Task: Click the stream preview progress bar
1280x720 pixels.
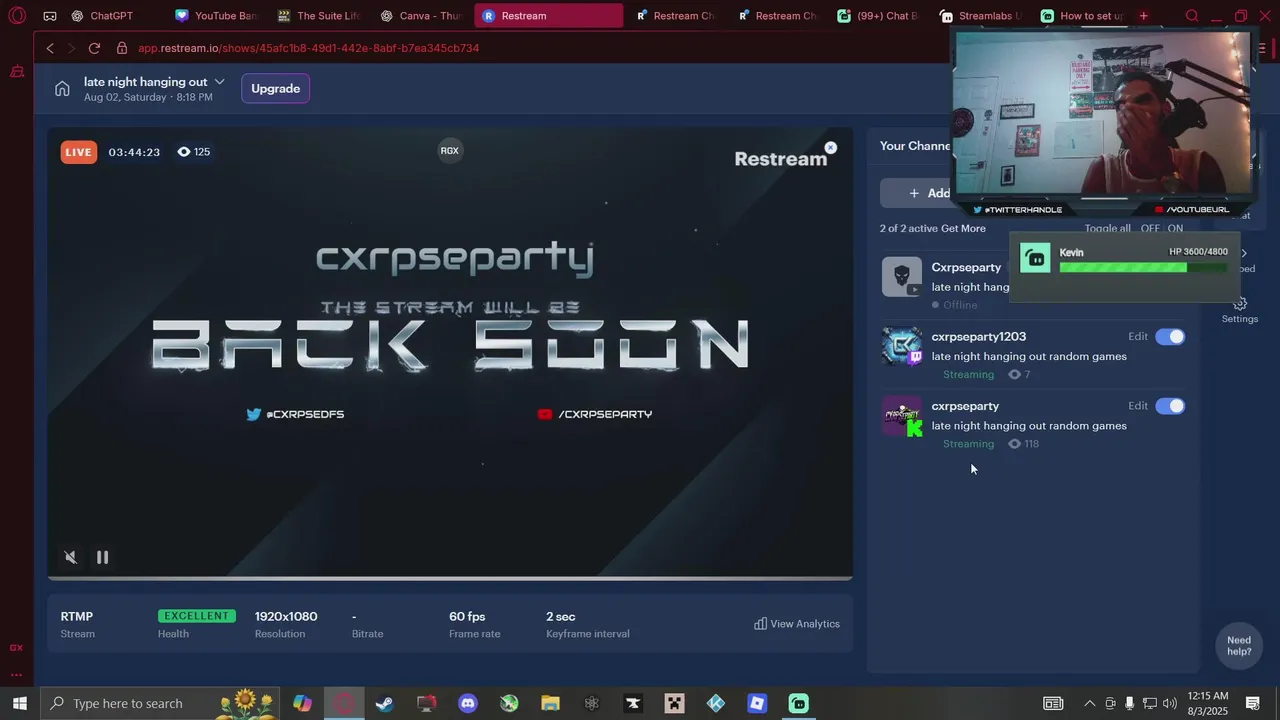Action: point(450,577)
